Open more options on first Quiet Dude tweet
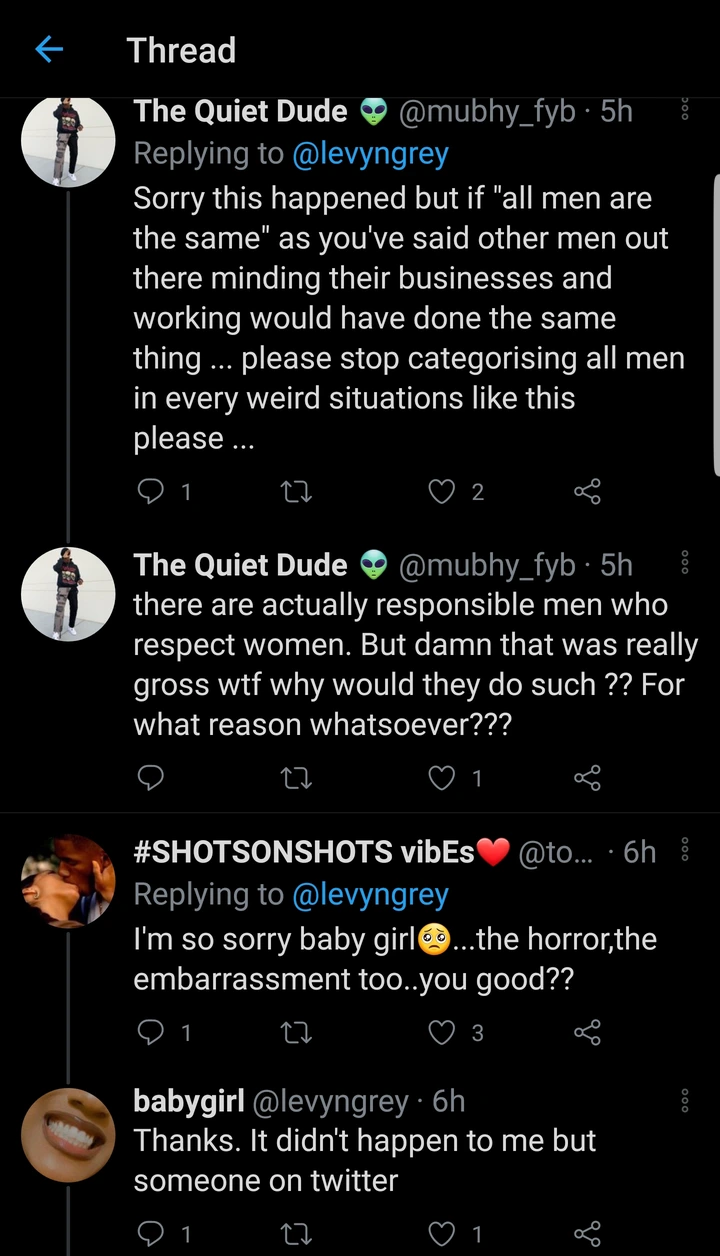Viewport: 720px width, 1256px height. click(685, 111)
